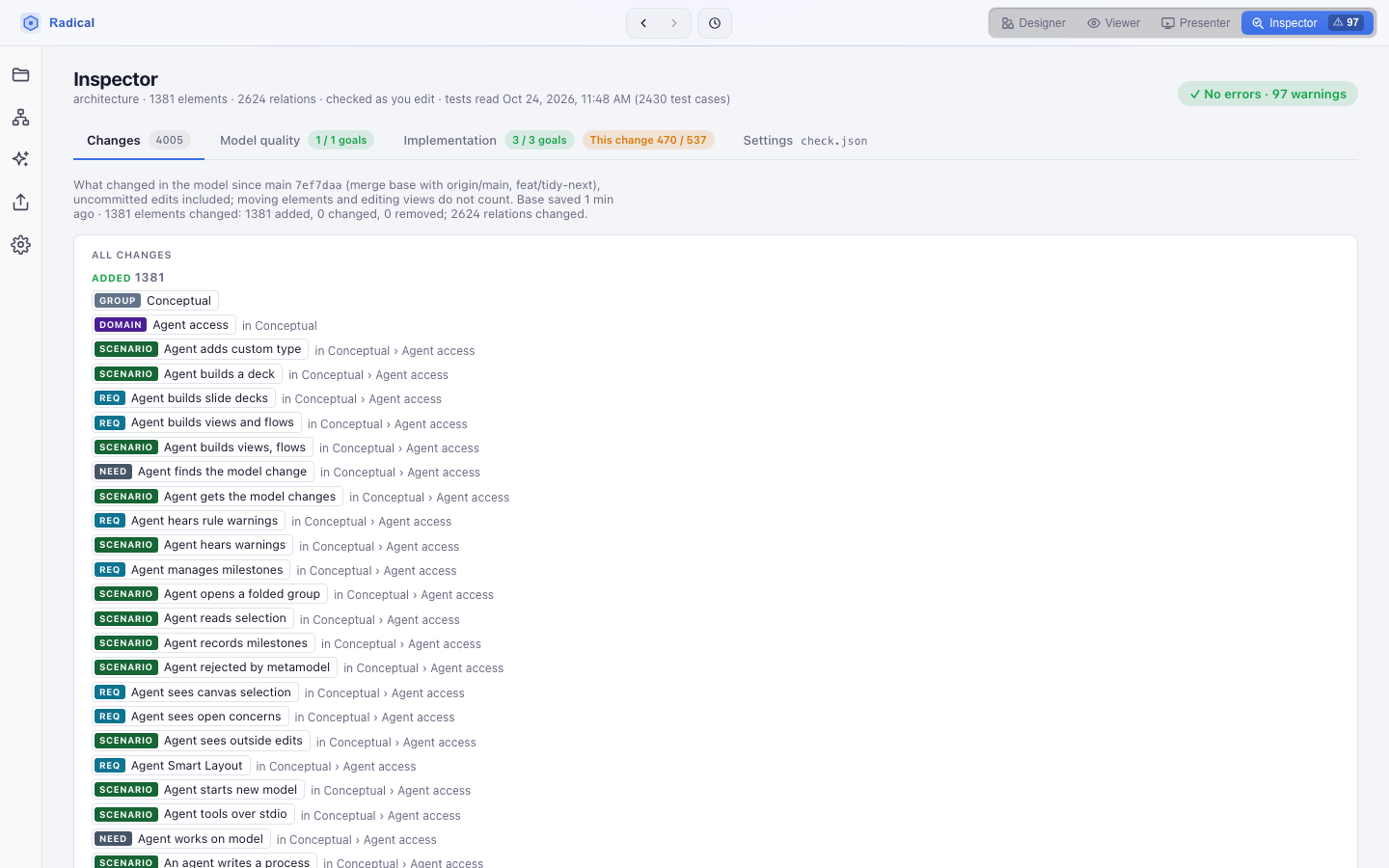
Task: Select 'Agent Smart Layout' requirement
Action: 172,766
